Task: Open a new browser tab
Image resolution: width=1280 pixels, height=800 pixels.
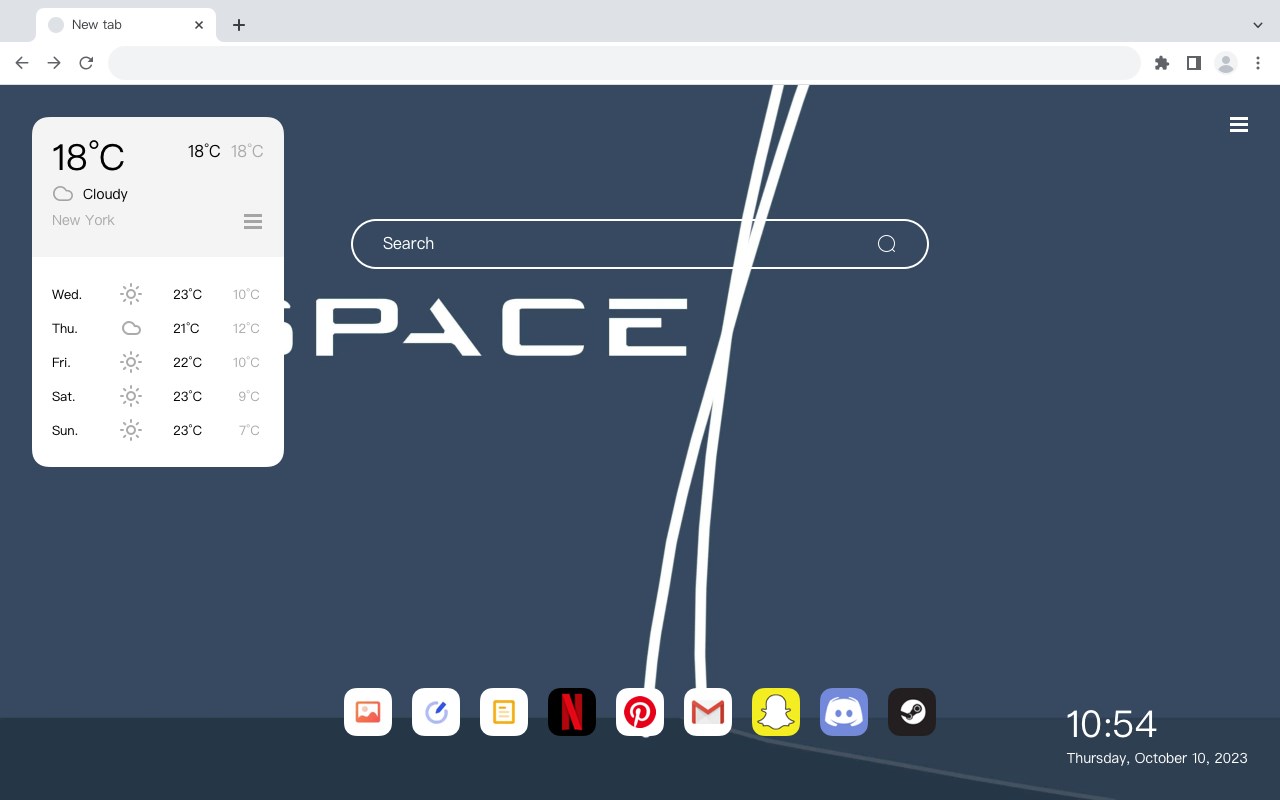Action: pos(239,25)
